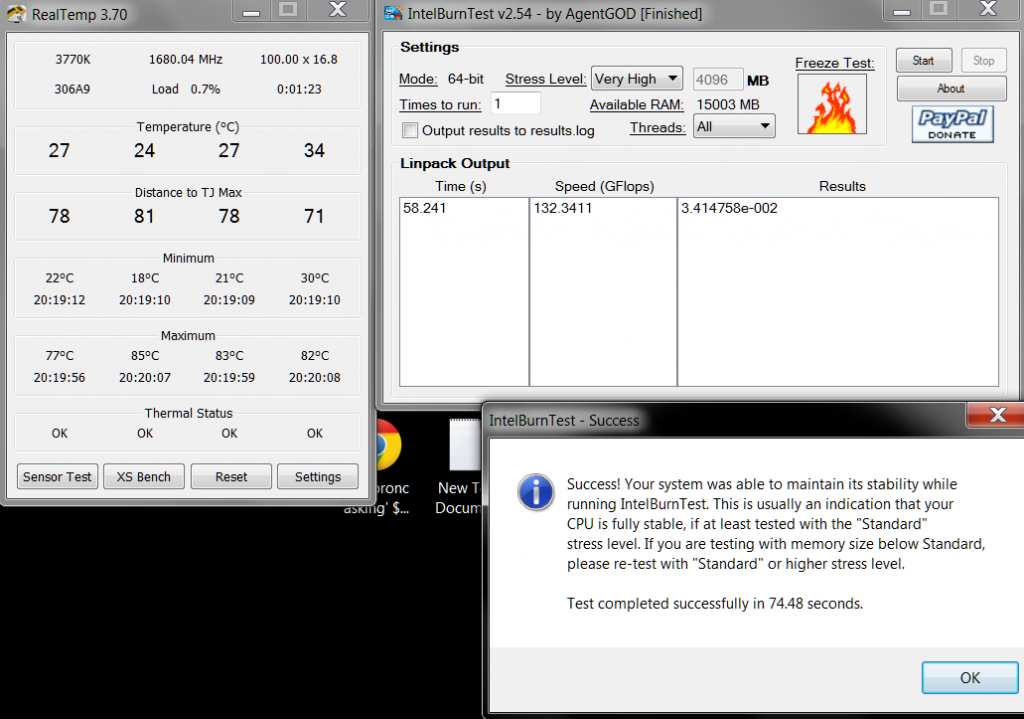Click the Threads label

[x=658, y=127]
